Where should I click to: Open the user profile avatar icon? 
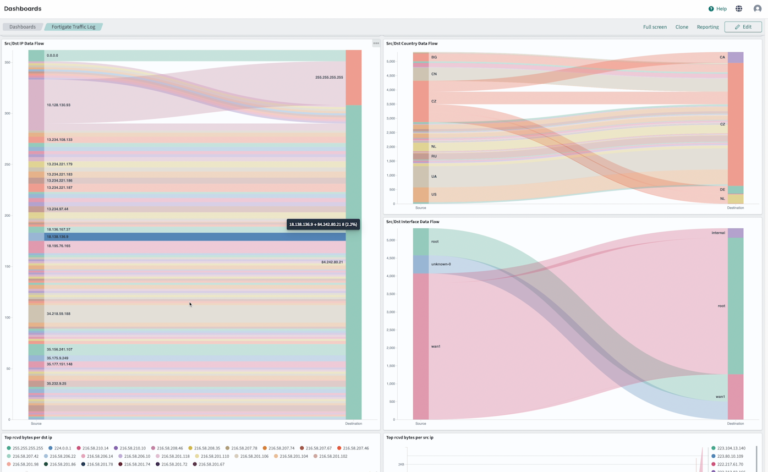point(757,9)
